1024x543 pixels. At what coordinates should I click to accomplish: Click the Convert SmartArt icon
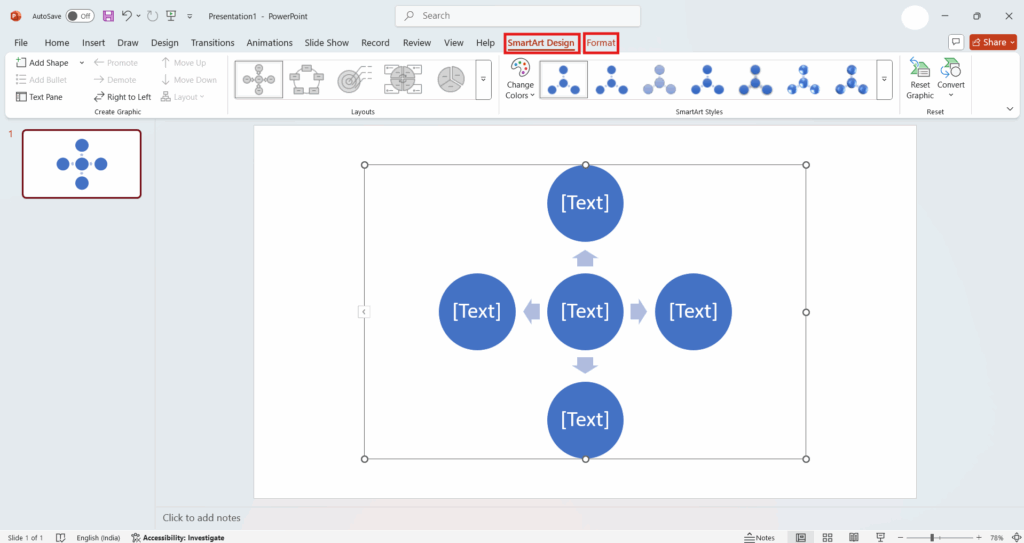point(951,79)
